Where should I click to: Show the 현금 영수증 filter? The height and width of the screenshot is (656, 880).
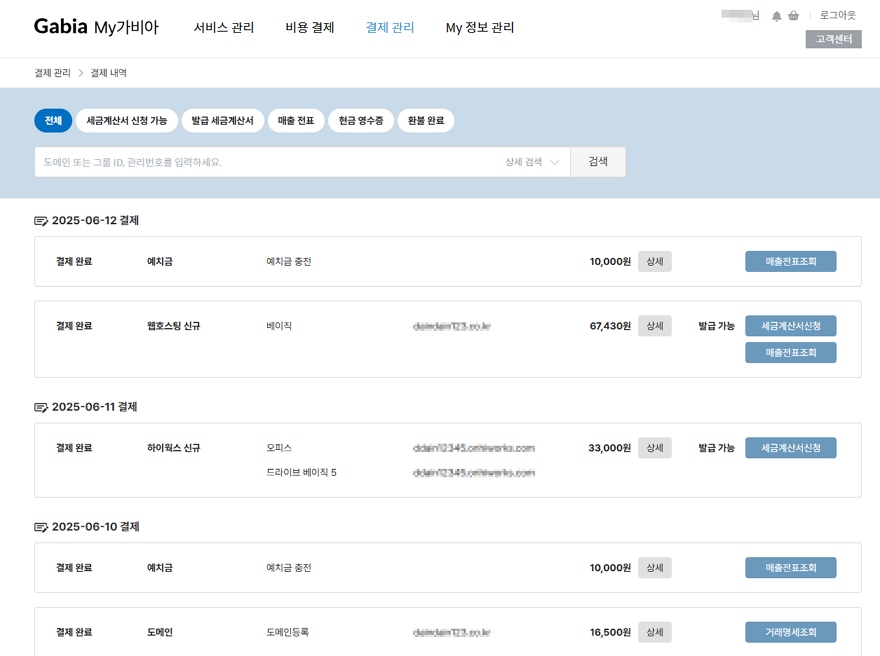tap(360, 121)
